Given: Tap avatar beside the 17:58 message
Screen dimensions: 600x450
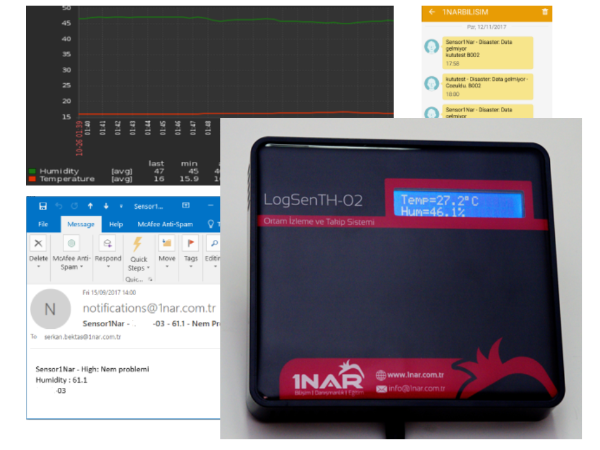Looking at the screenshot, I should 432,46.
